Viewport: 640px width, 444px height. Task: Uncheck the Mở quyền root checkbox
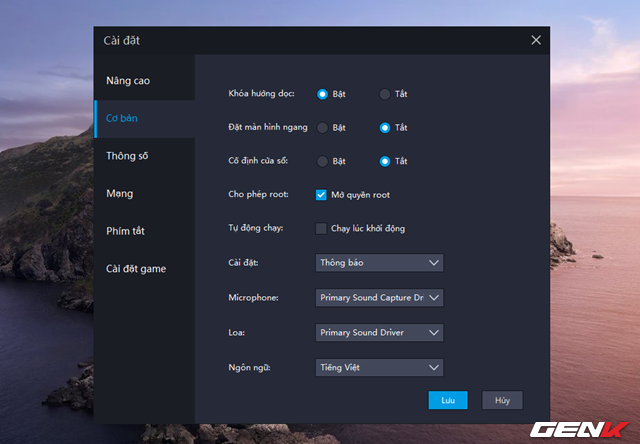coord(321,195)
